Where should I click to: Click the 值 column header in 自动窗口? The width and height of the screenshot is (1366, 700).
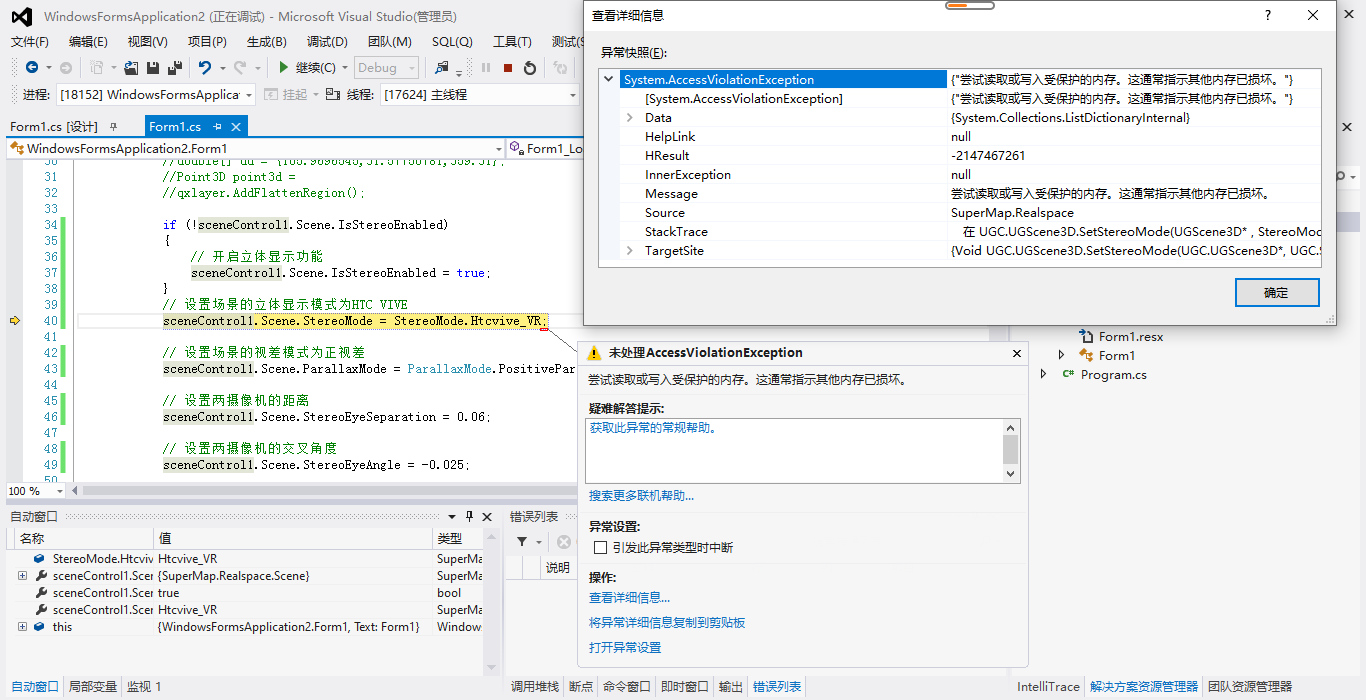click(x=293, y=539)
